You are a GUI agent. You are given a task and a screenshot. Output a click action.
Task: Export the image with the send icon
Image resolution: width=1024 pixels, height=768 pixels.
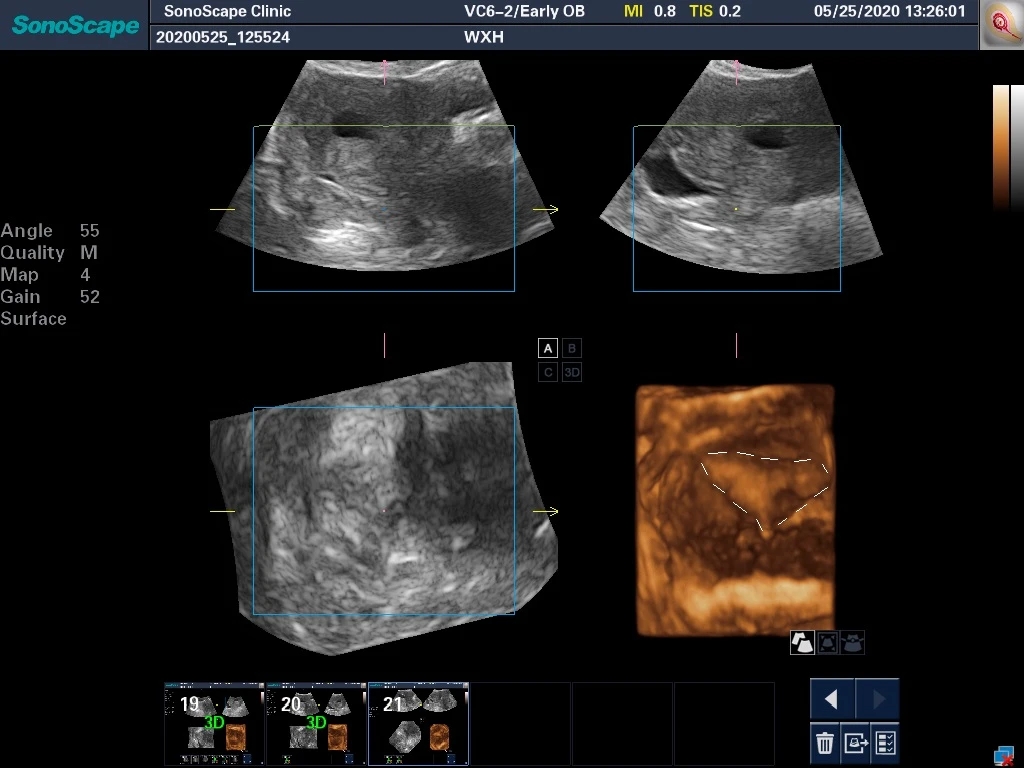[855, 743]
